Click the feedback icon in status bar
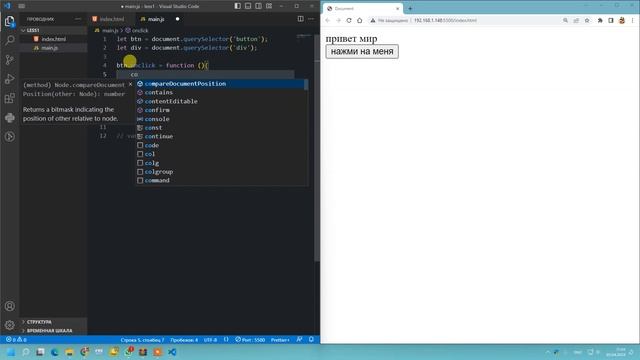This screenshot has height=360, width=640. [300, 340]
